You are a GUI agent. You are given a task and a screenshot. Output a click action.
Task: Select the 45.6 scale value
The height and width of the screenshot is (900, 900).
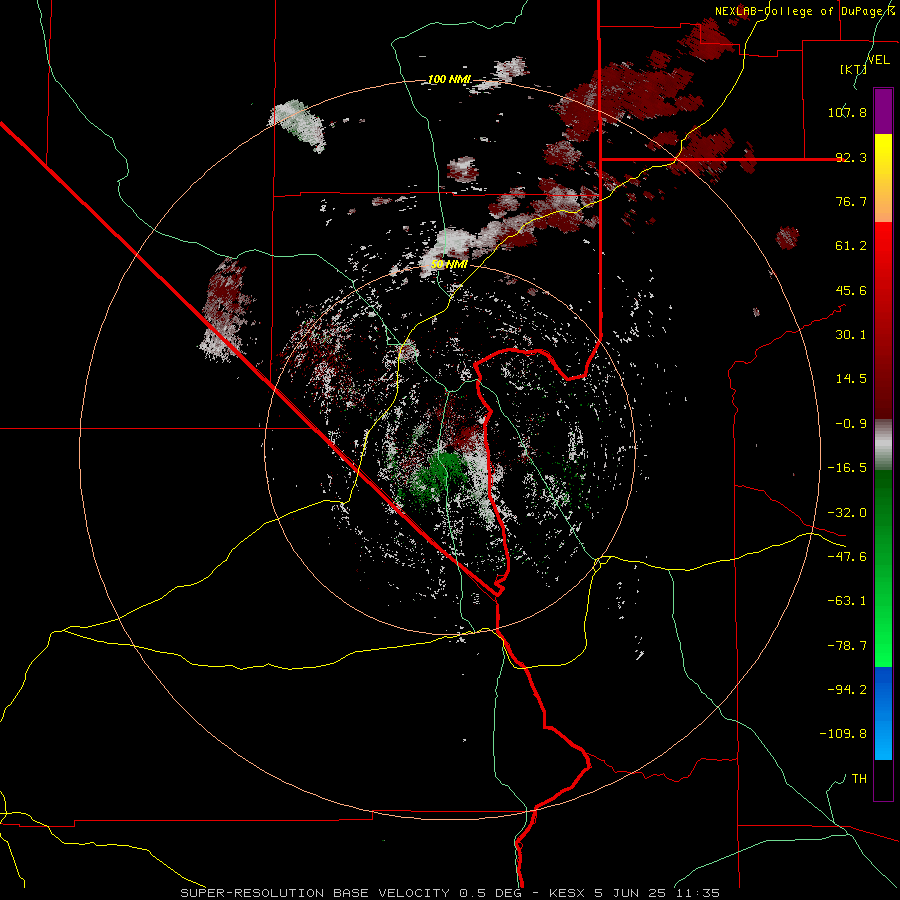tap(851, 290)
